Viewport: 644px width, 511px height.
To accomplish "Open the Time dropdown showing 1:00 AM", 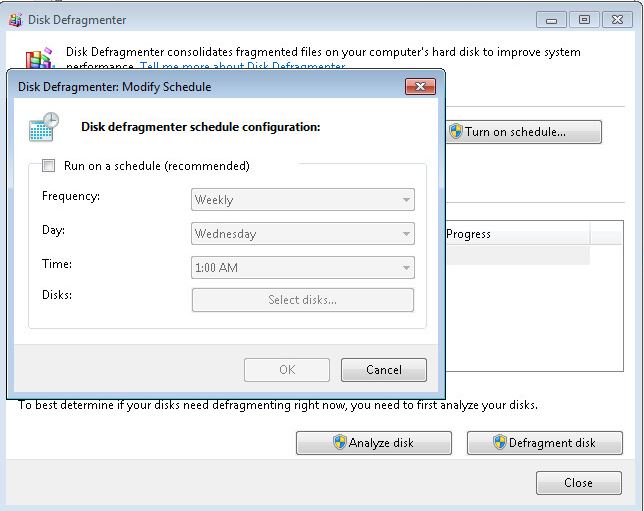I will pos(302,268).
